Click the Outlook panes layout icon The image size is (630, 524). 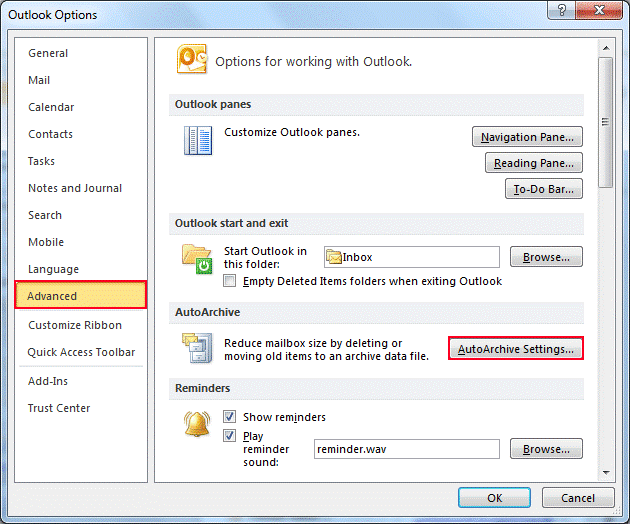click(x=198, y=140)
